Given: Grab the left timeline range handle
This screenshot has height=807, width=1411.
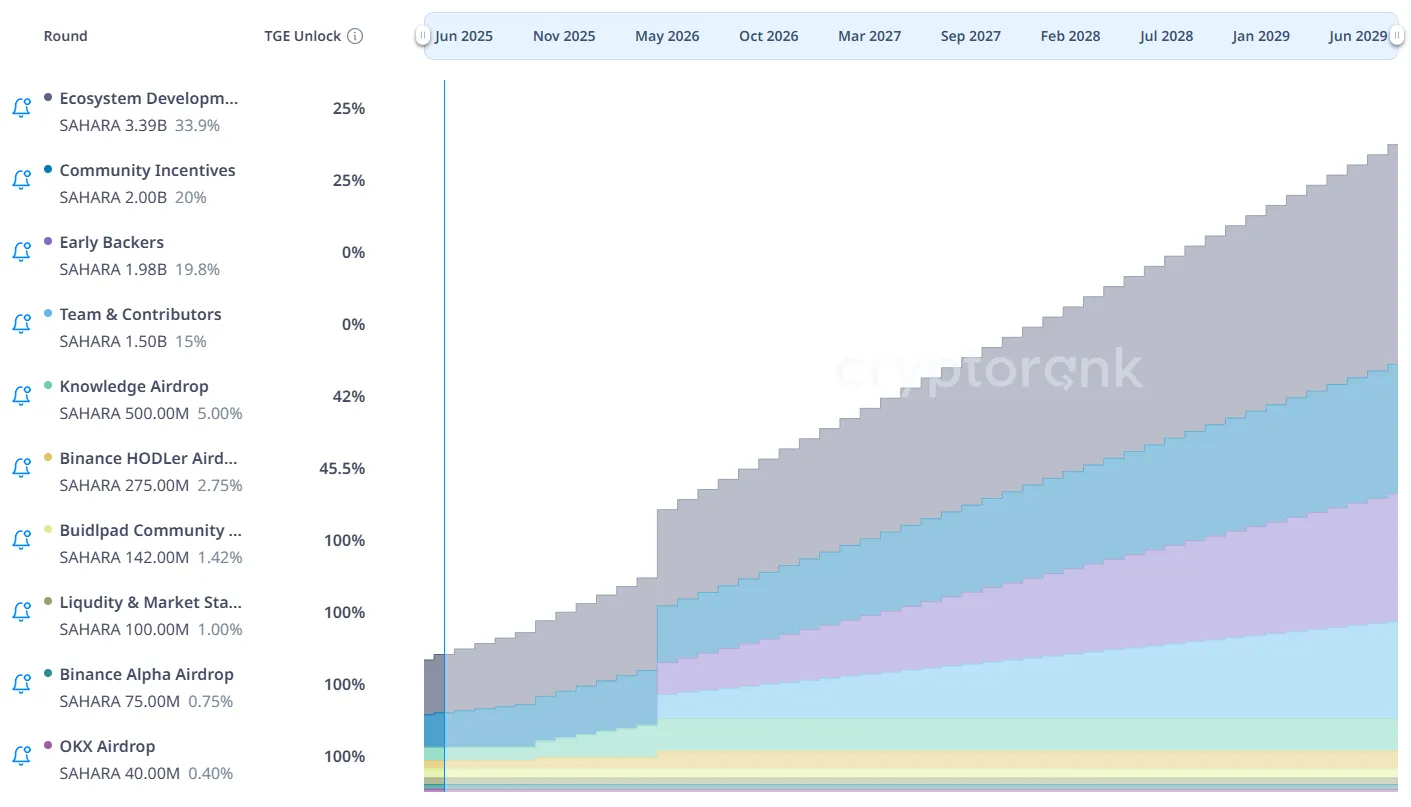Looking at the screenshot, I should coord(423,36).
